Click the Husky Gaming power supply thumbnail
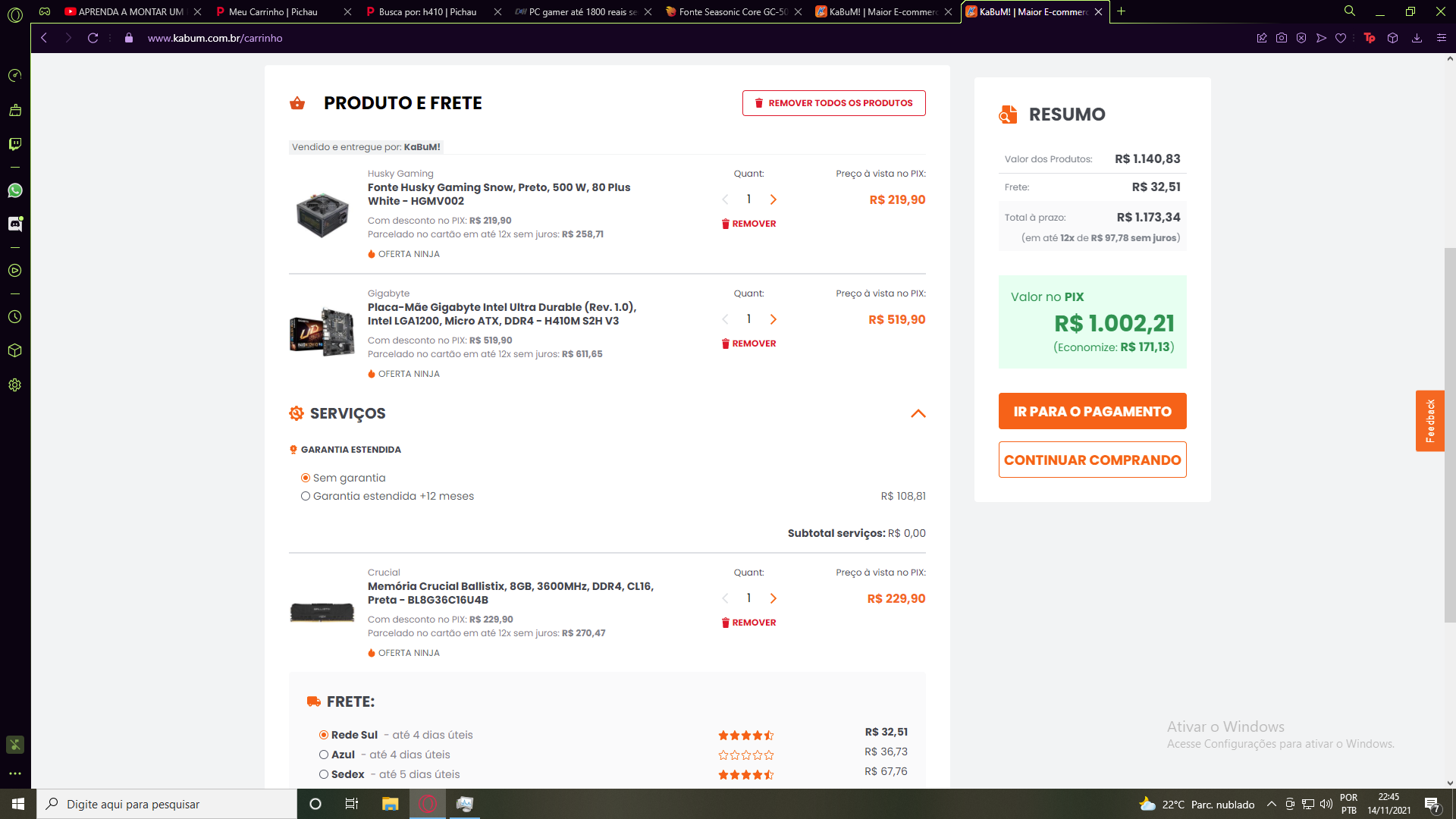 coord(322,215)
